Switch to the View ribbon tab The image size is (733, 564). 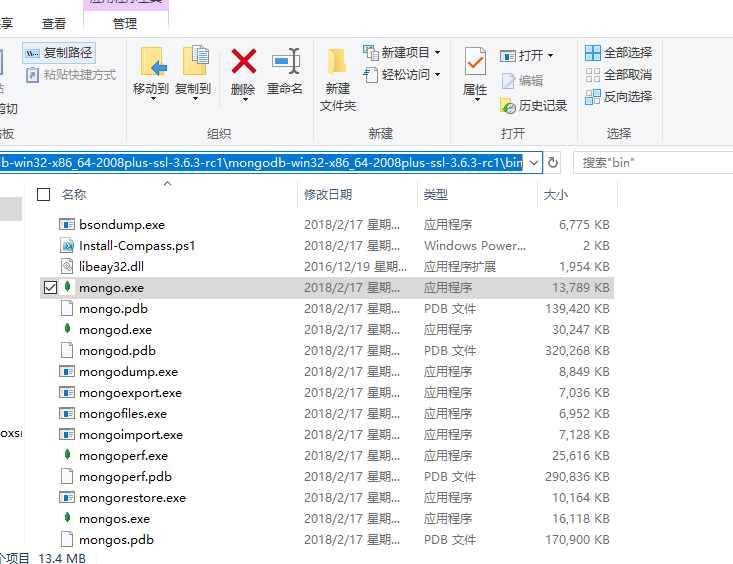tap(54, 23)
